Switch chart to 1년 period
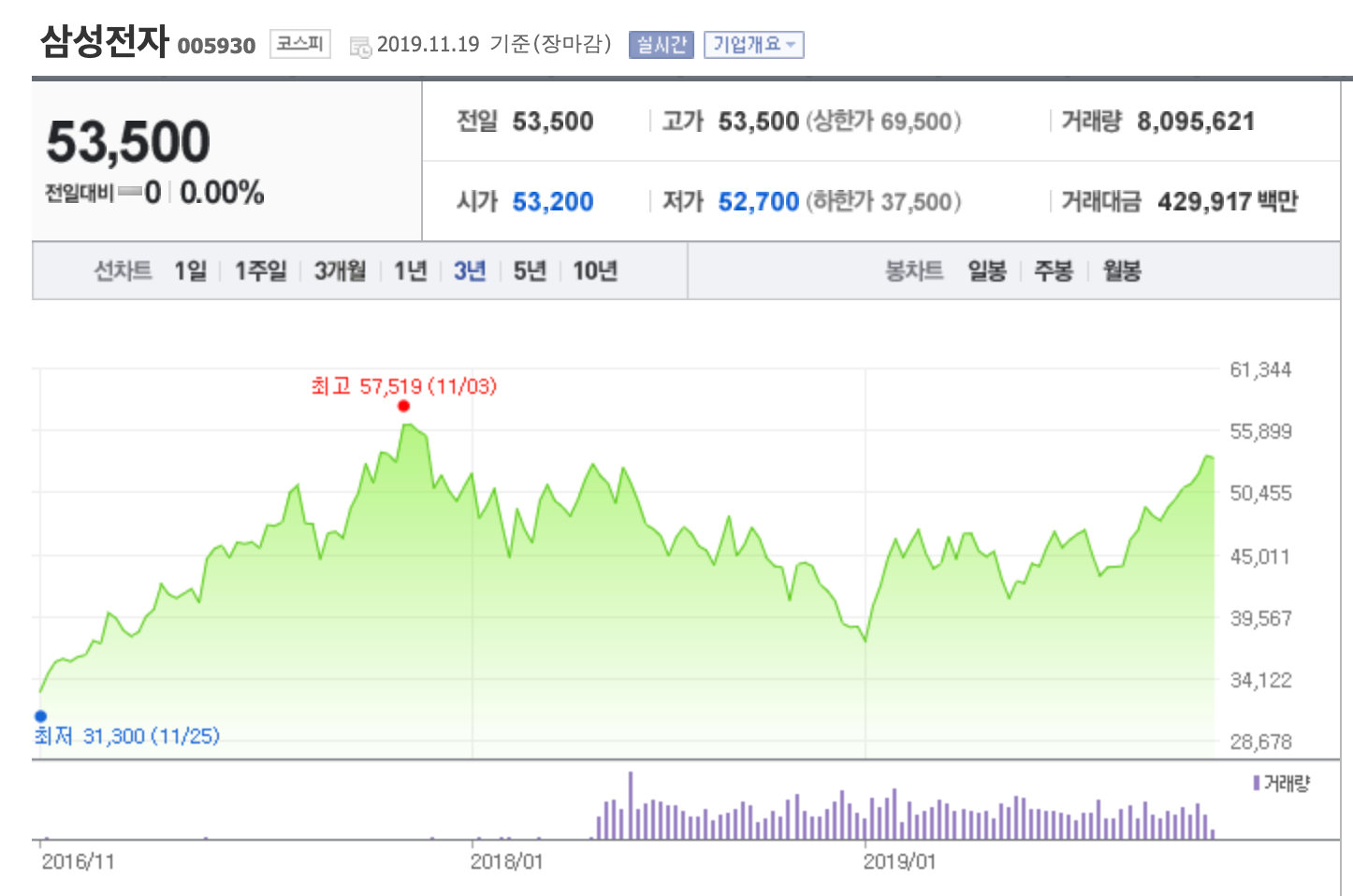The image size is (1353, 896). (x=410, y=271)
